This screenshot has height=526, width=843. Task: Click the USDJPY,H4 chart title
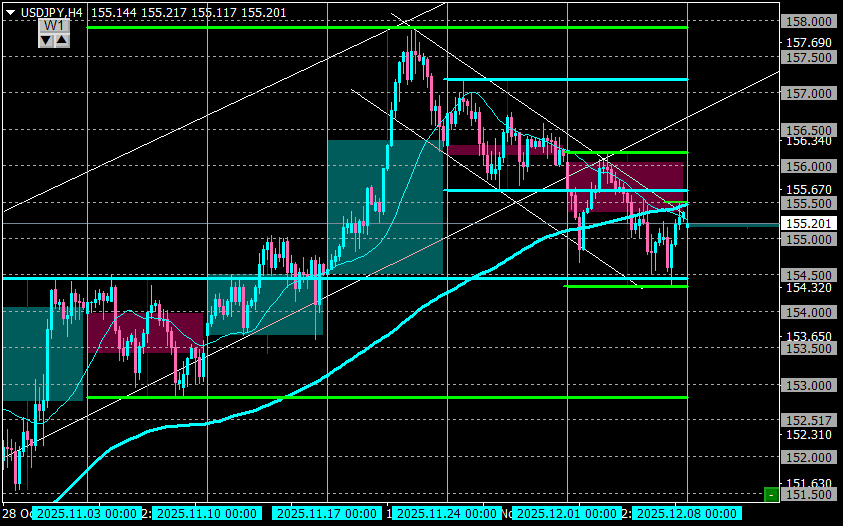[52, 12]
